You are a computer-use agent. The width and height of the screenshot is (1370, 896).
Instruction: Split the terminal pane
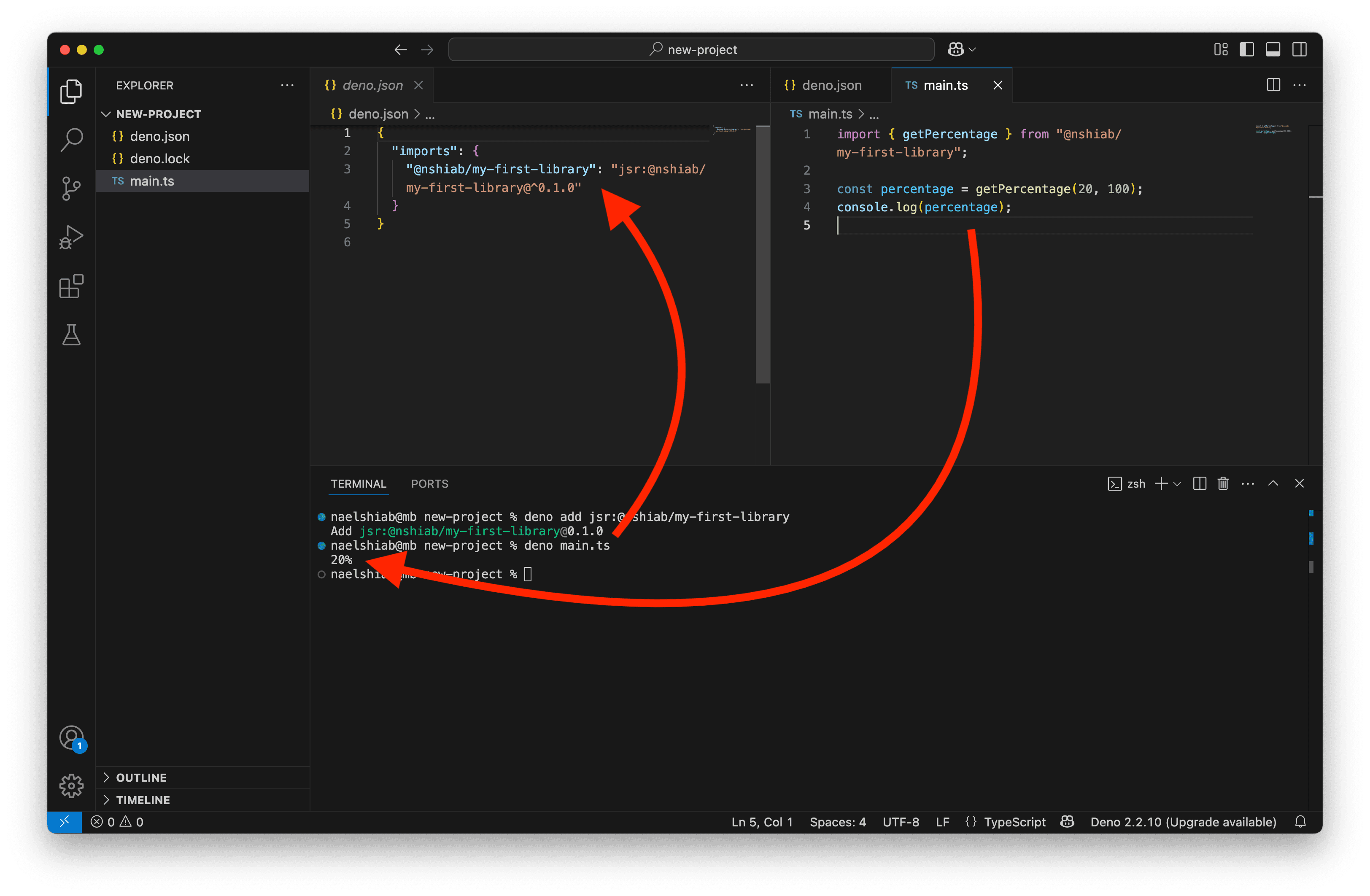click(x=1200, y=484)
